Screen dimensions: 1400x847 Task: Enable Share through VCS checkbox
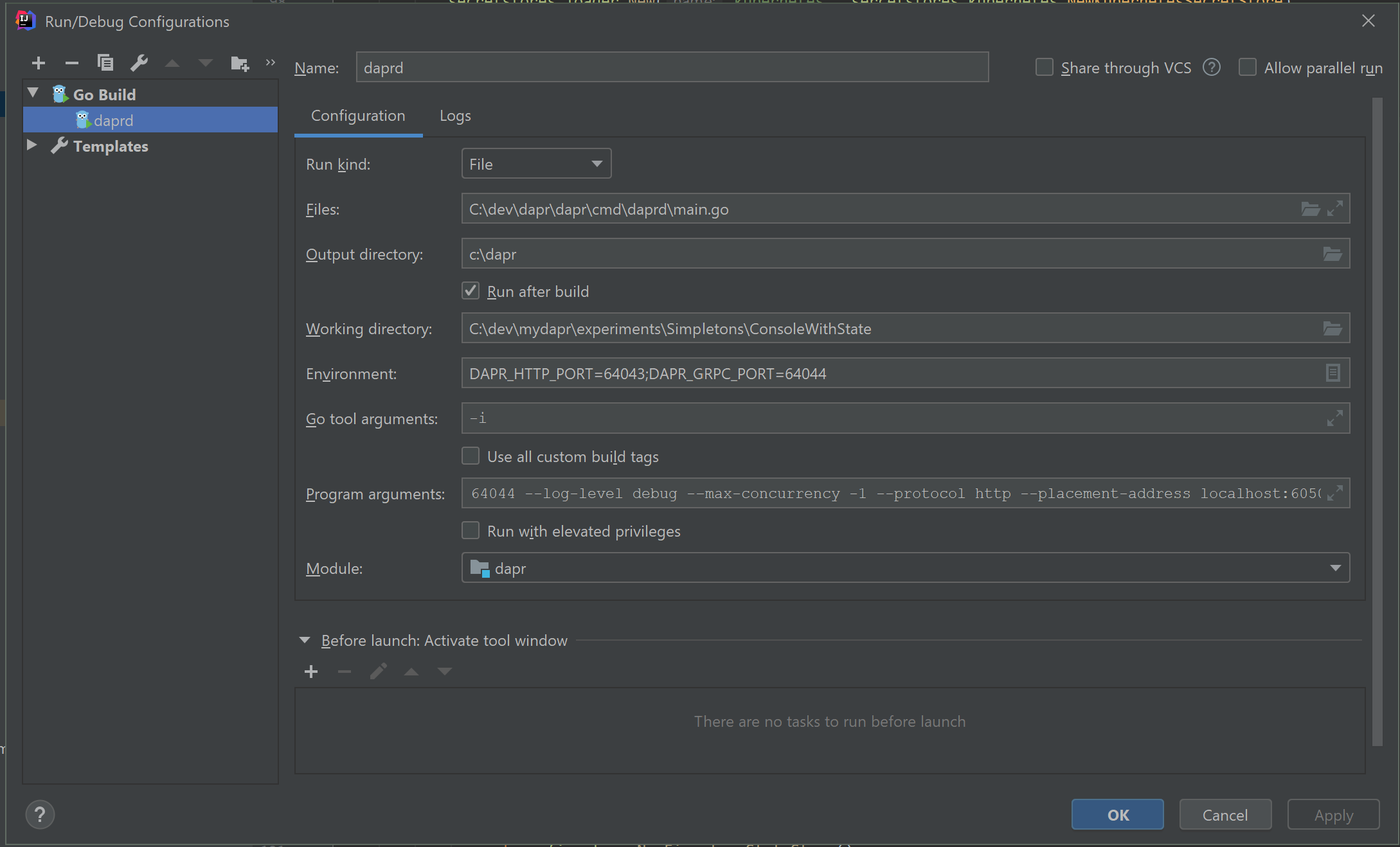[1045, 67]
